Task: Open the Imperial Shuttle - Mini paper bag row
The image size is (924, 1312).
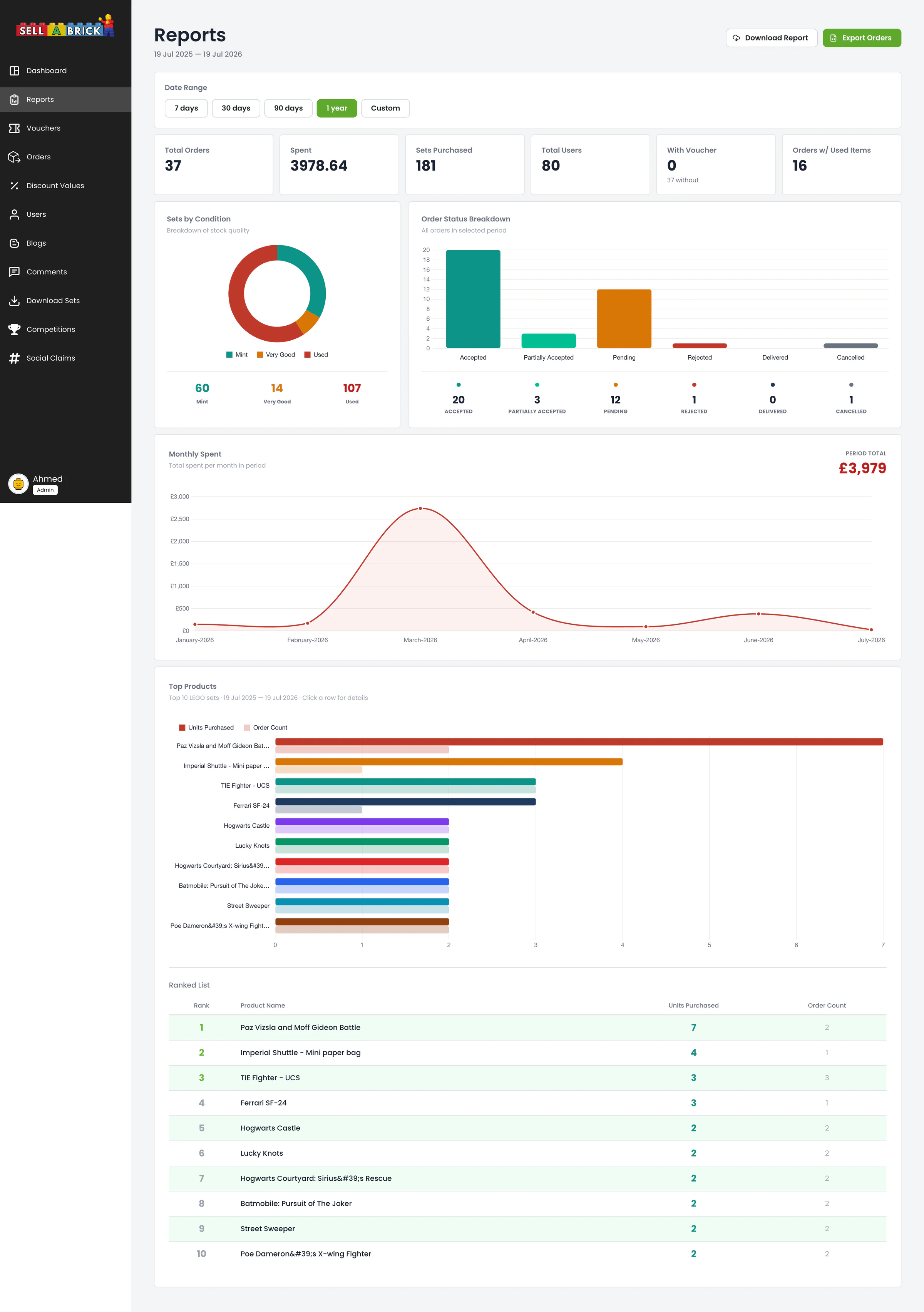Action: click(527, 1053)
